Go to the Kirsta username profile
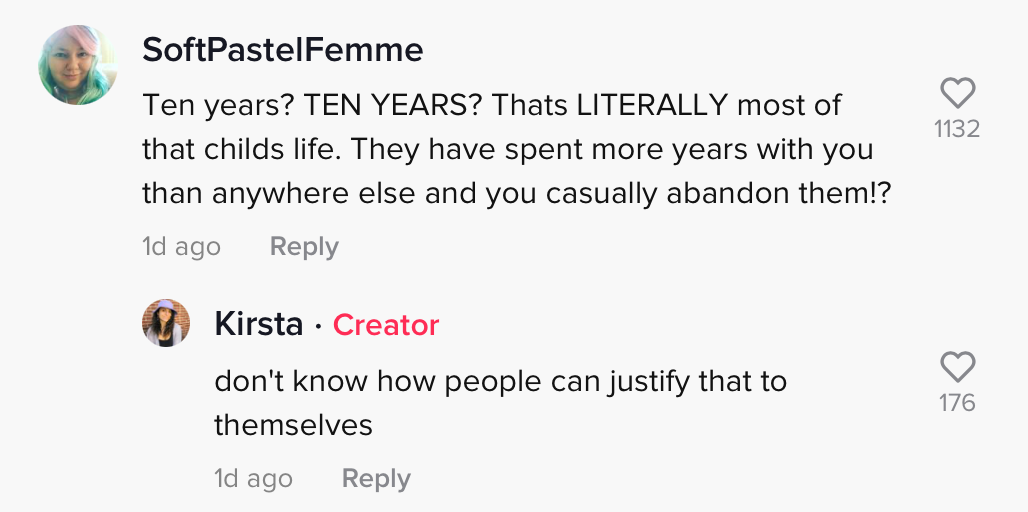 click(259, 324)
